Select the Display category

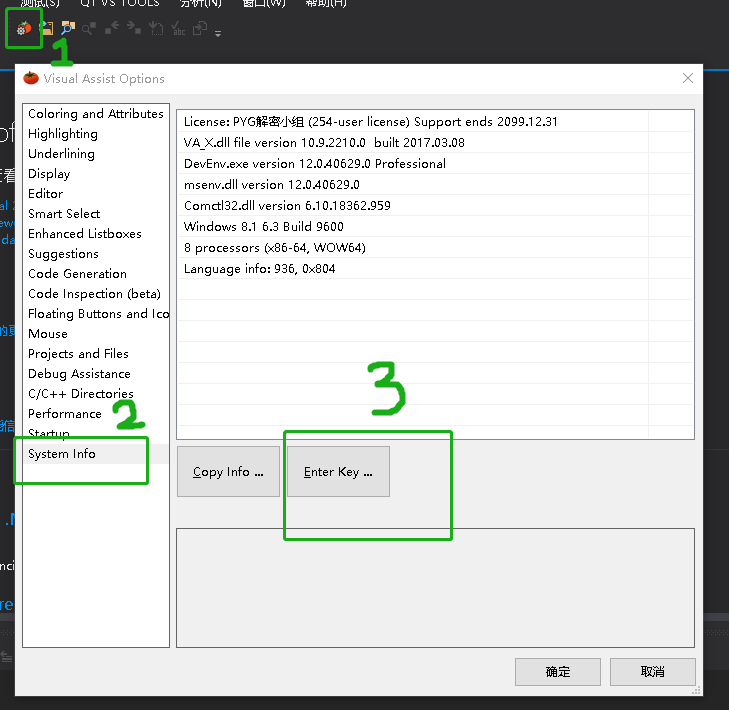(96, 174)
